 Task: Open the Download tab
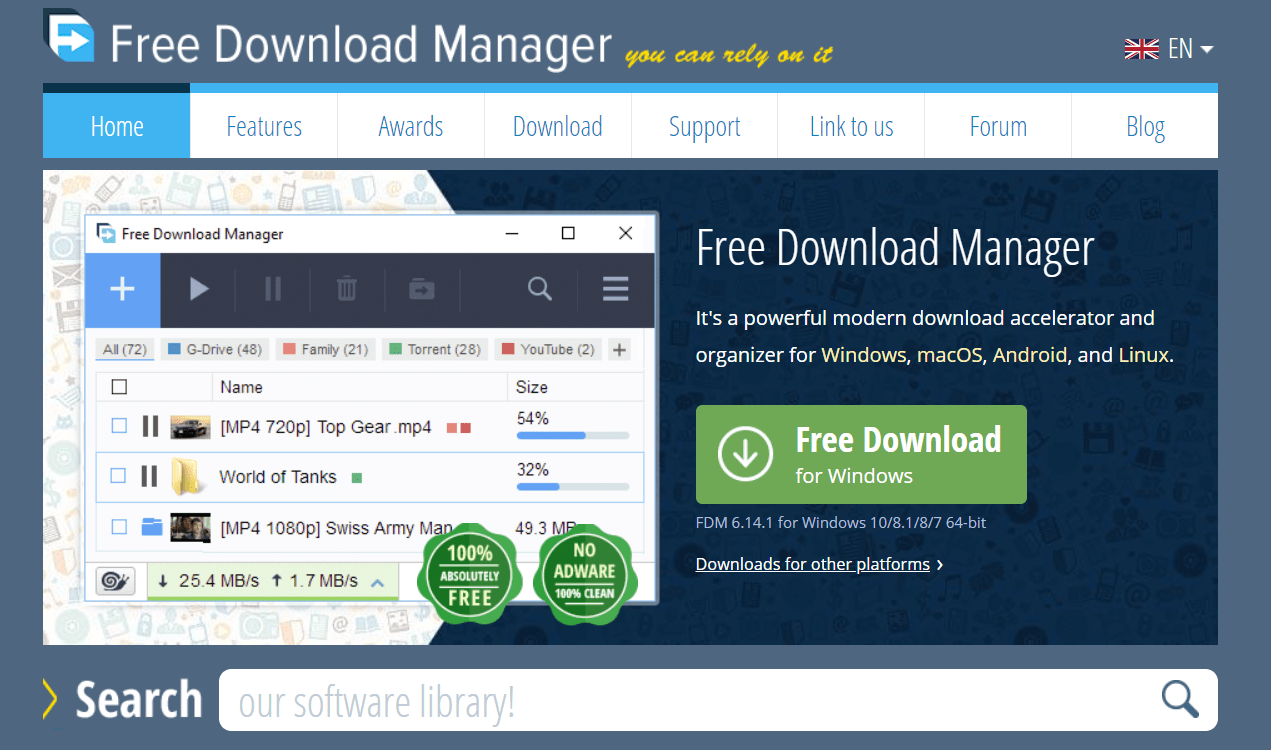558,126
